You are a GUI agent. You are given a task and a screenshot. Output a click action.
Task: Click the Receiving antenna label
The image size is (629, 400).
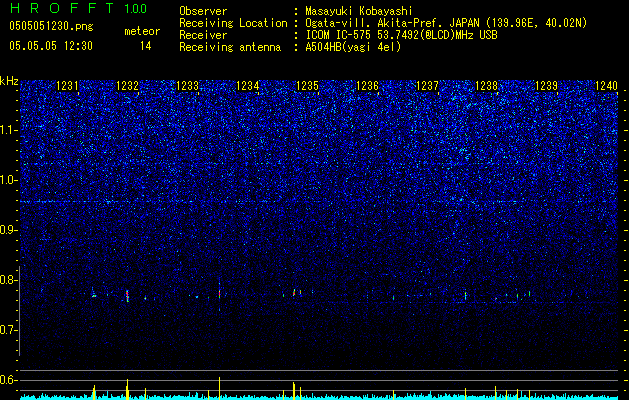coord(230,47)
